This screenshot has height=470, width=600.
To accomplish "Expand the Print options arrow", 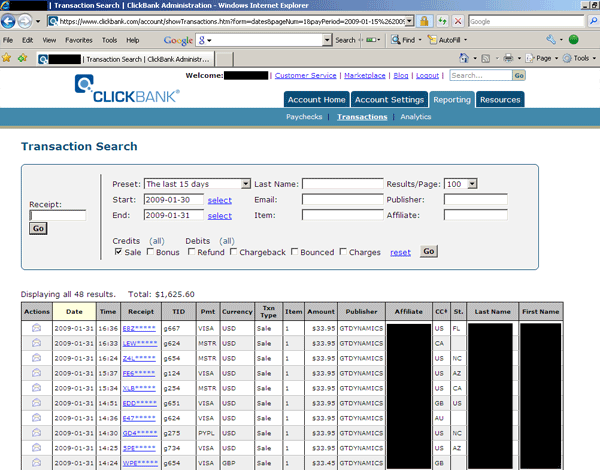I will (519, 59).
